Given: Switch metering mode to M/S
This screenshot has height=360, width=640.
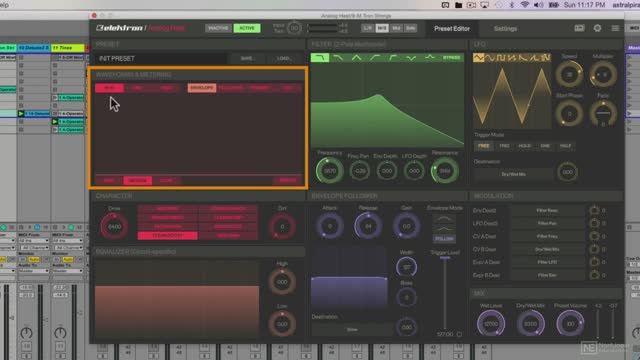Looking at the screenshot, I should click(382, 28).
